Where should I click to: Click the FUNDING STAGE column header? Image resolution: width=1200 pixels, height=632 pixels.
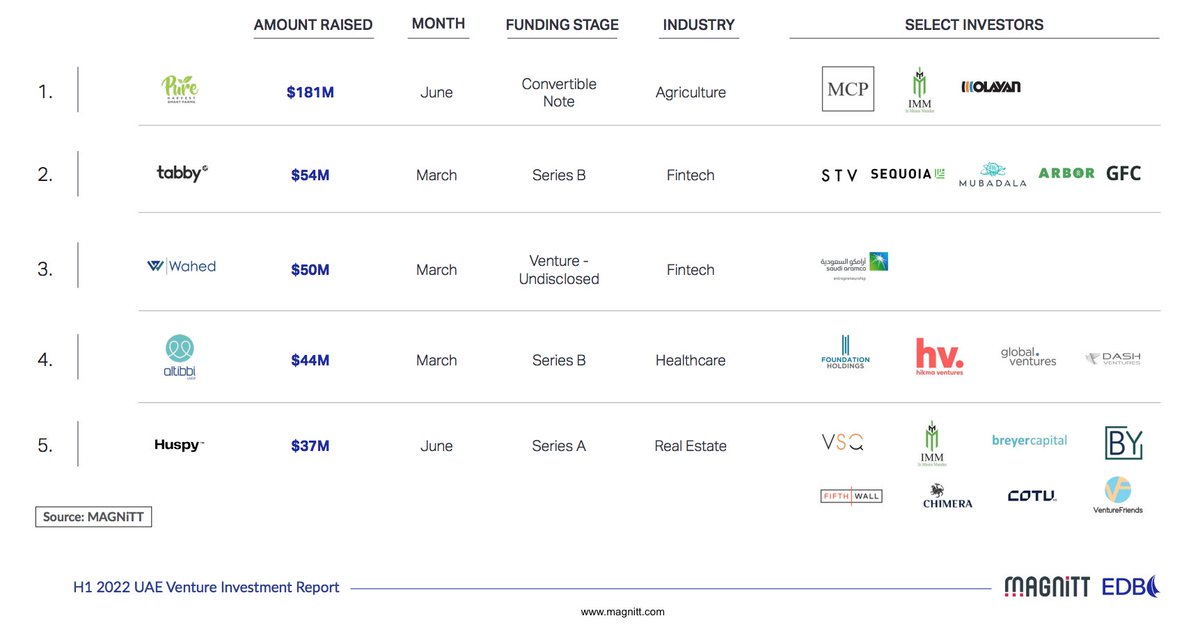[x=562, y=25]
